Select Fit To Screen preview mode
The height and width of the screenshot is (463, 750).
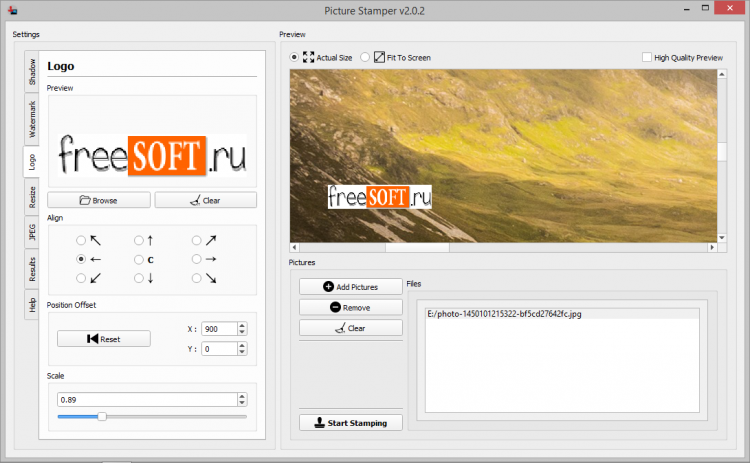(x=365, y=57)
